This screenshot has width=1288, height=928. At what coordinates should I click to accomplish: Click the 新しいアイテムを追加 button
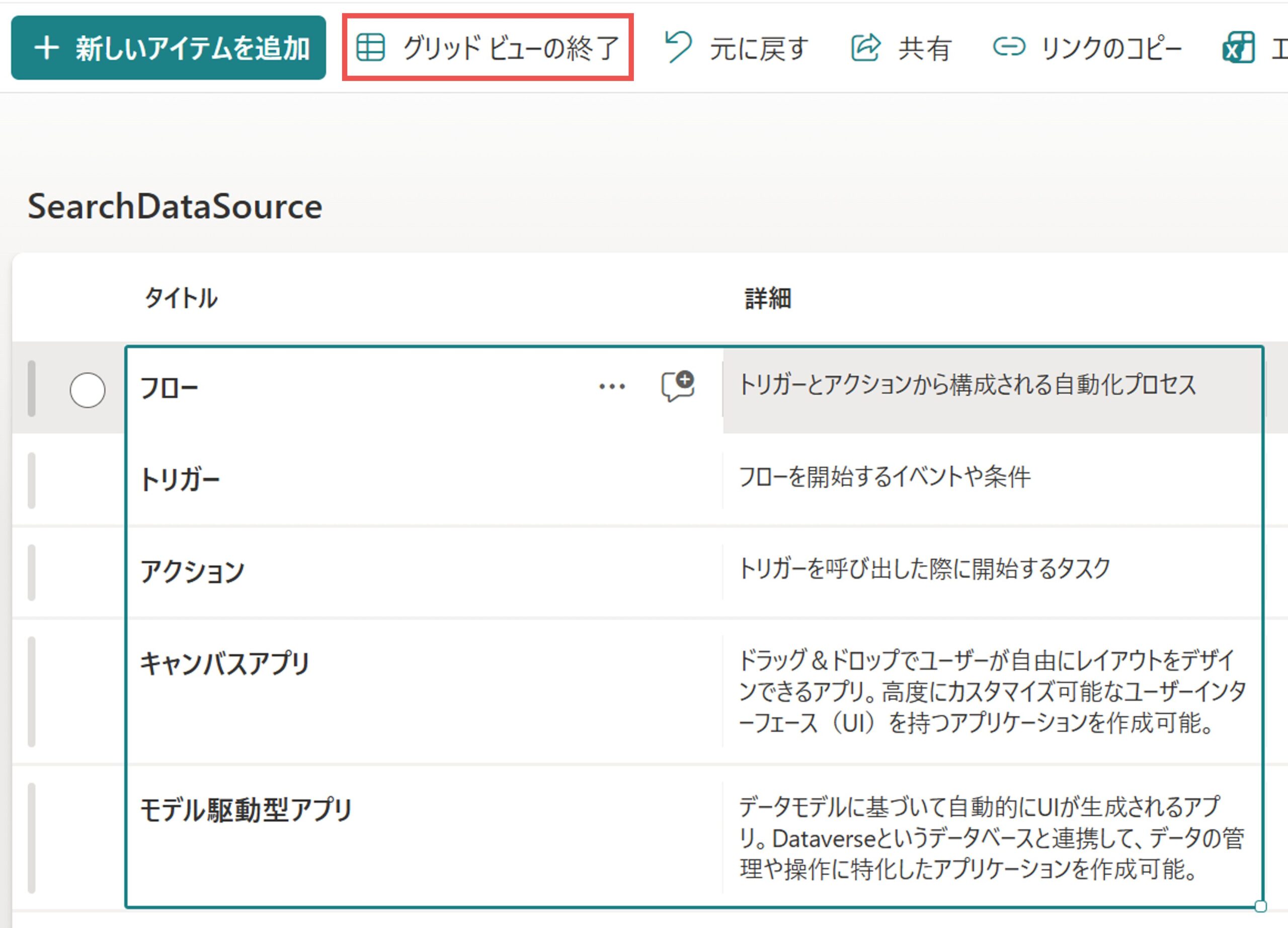coord(168,48)
